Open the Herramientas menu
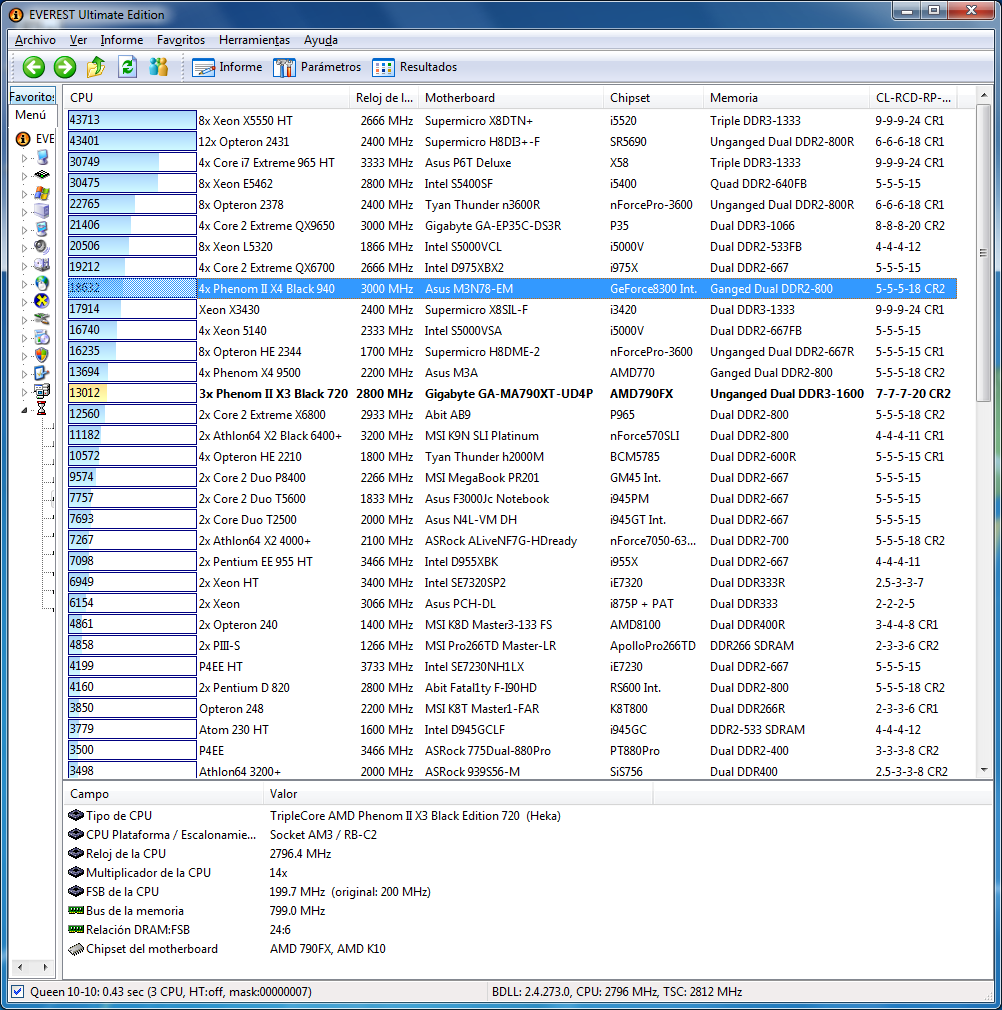1002x1010 pixels. point(254,40)
